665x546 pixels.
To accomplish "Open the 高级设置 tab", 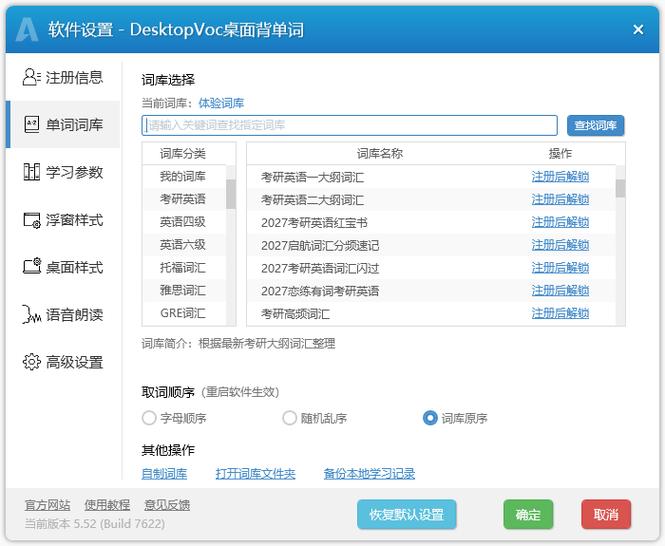I will (x=63, y=362).
